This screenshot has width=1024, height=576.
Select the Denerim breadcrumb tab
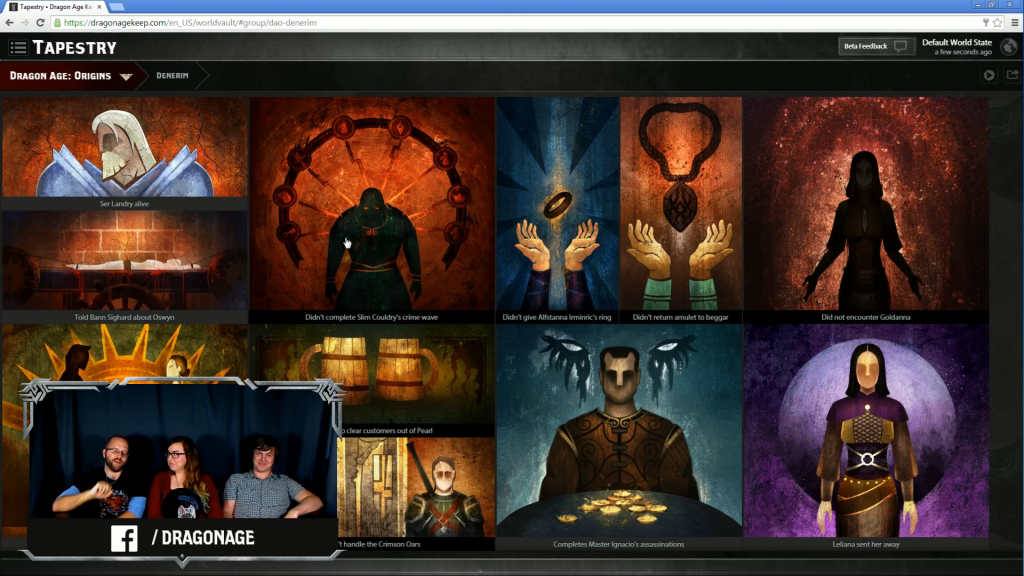(x=173, y=76)
